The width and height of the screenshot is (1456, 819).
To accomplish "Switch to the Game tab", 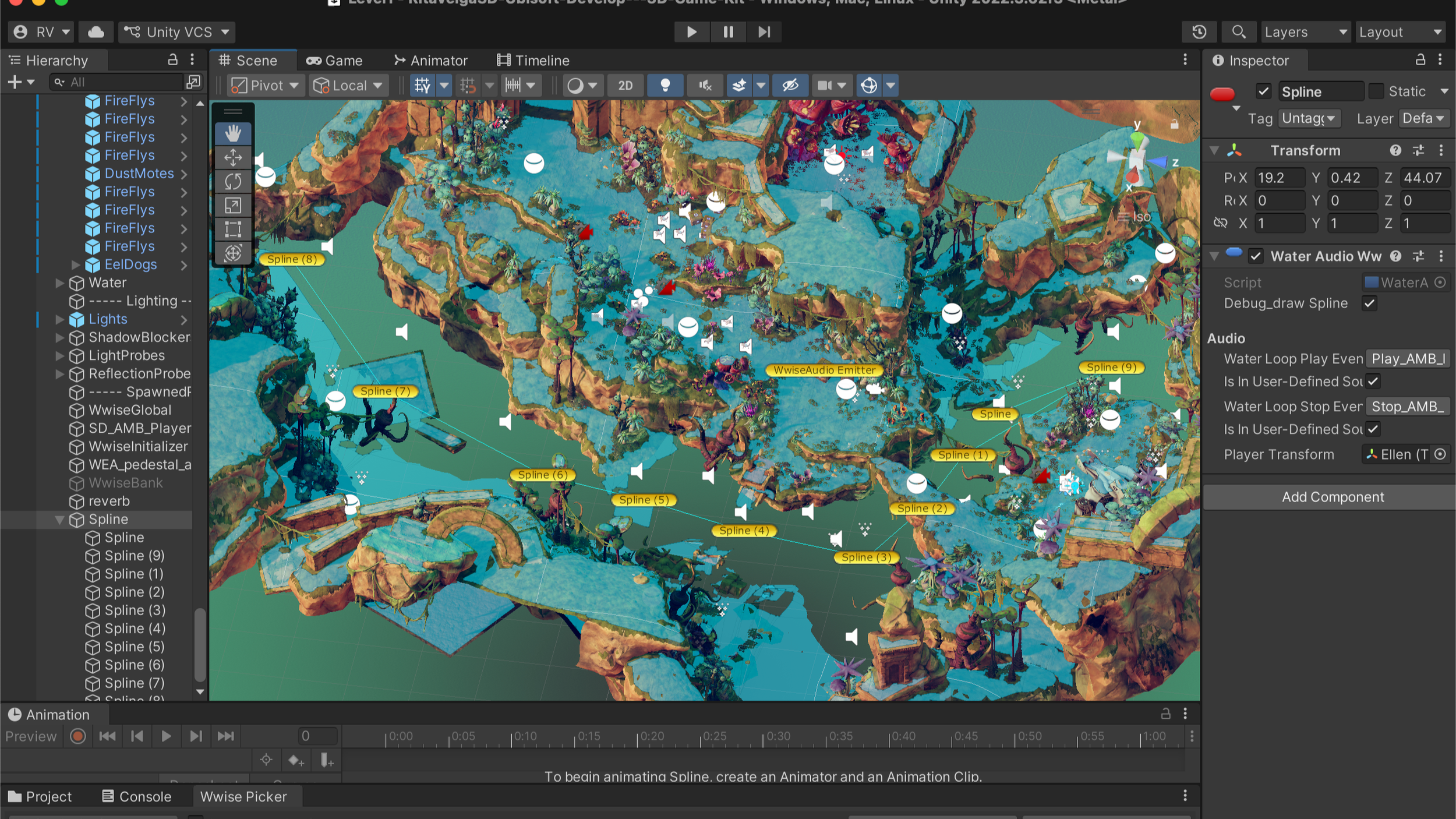I will coord(335,61).
